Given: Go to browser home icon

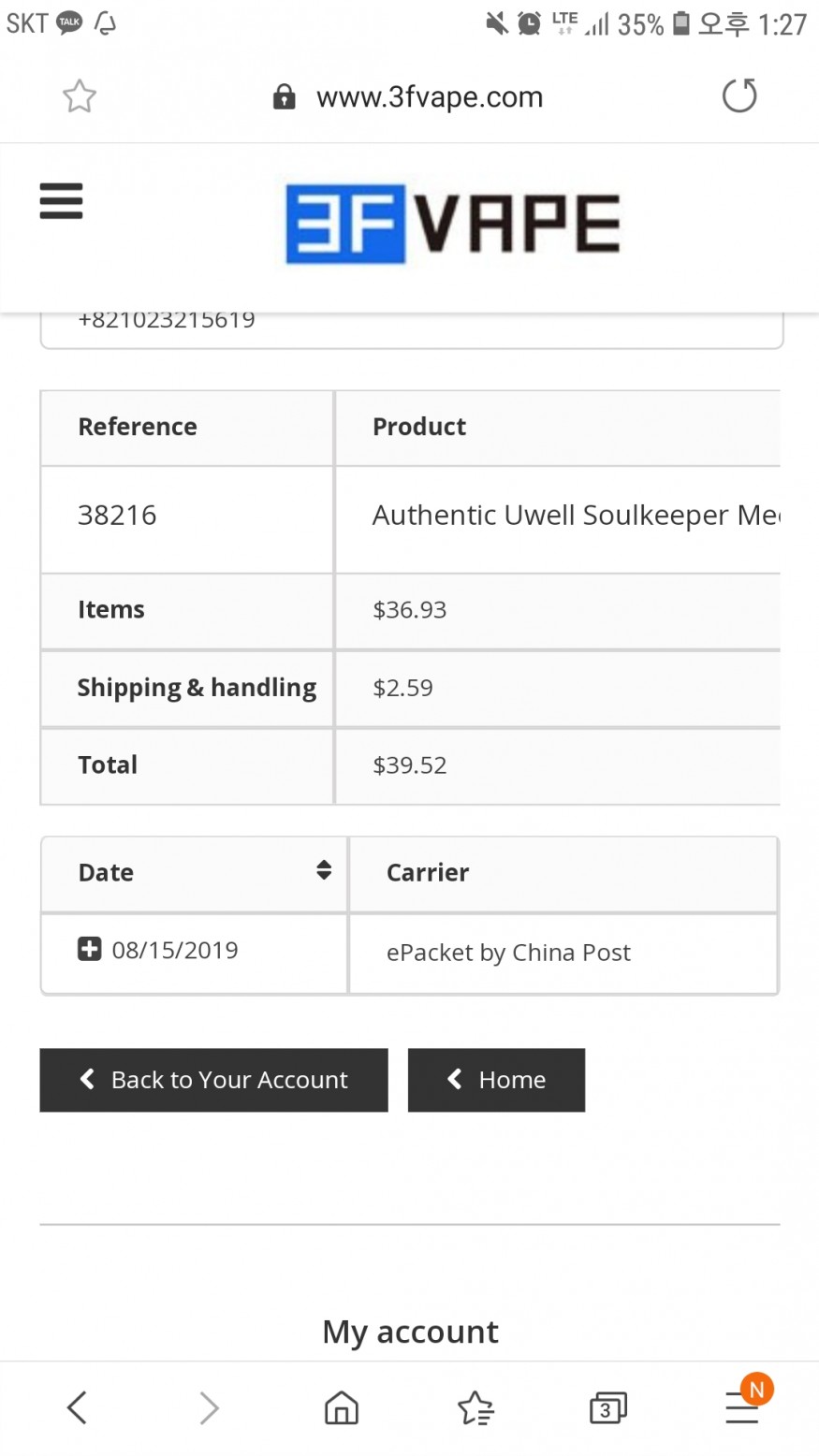Looking at the screenshot, I should pyautogui.click(x=341, y=1407).
